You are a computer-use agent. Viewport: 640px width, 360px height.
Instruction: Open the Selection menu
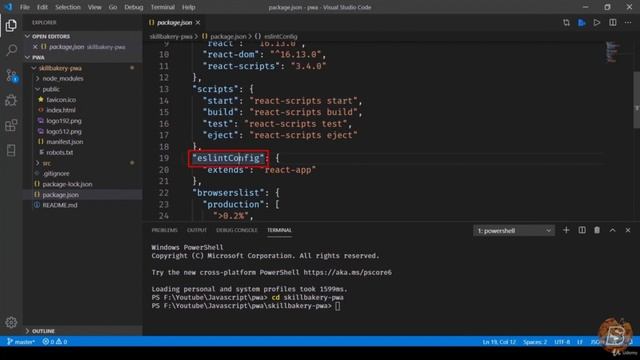tap(68, 7)
